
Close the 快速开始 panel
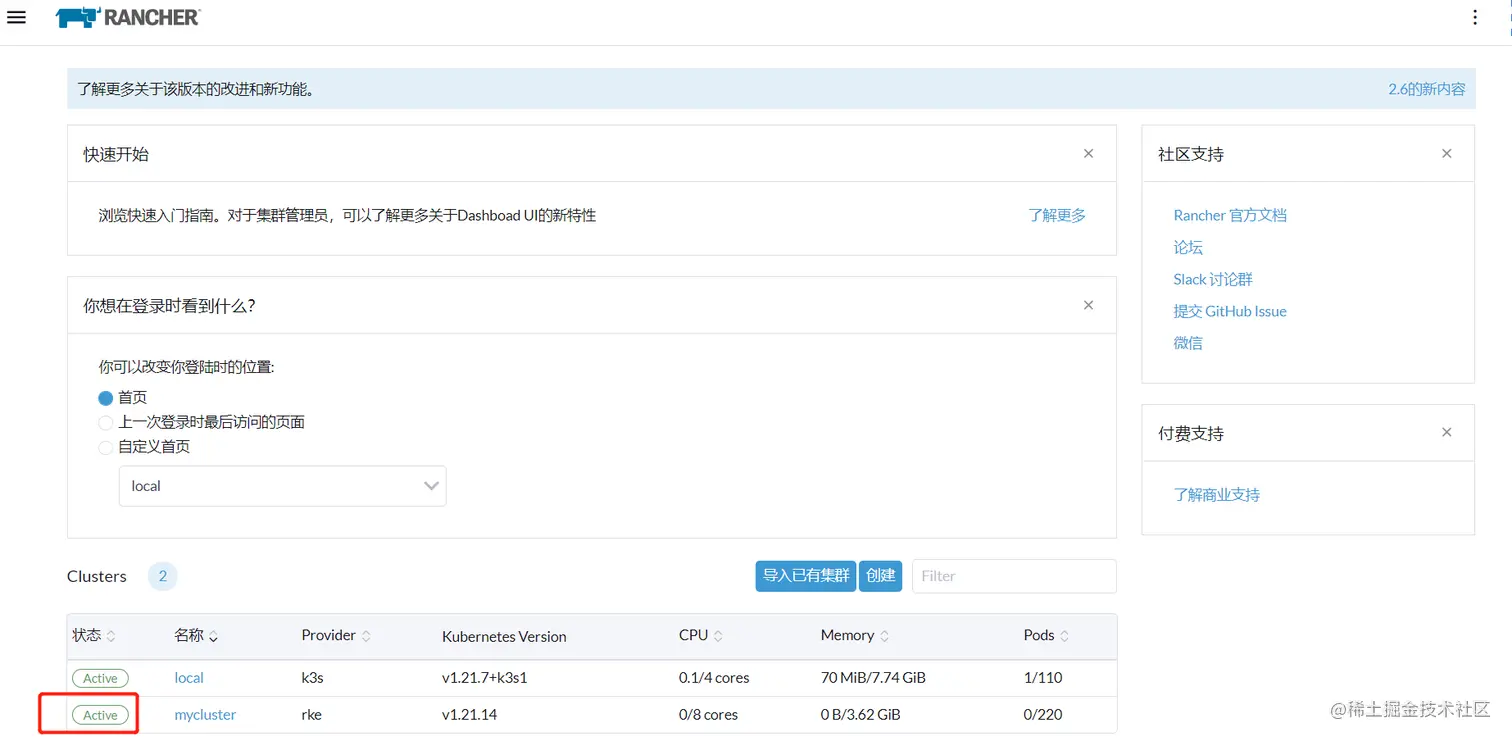1088,153
